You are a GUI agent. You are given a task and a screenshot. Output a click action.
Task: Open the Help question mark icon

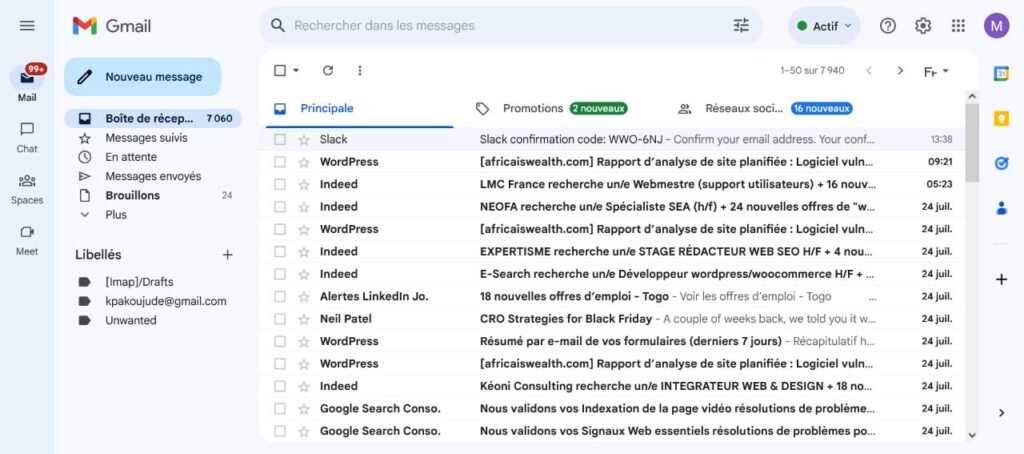pos(888,25)
